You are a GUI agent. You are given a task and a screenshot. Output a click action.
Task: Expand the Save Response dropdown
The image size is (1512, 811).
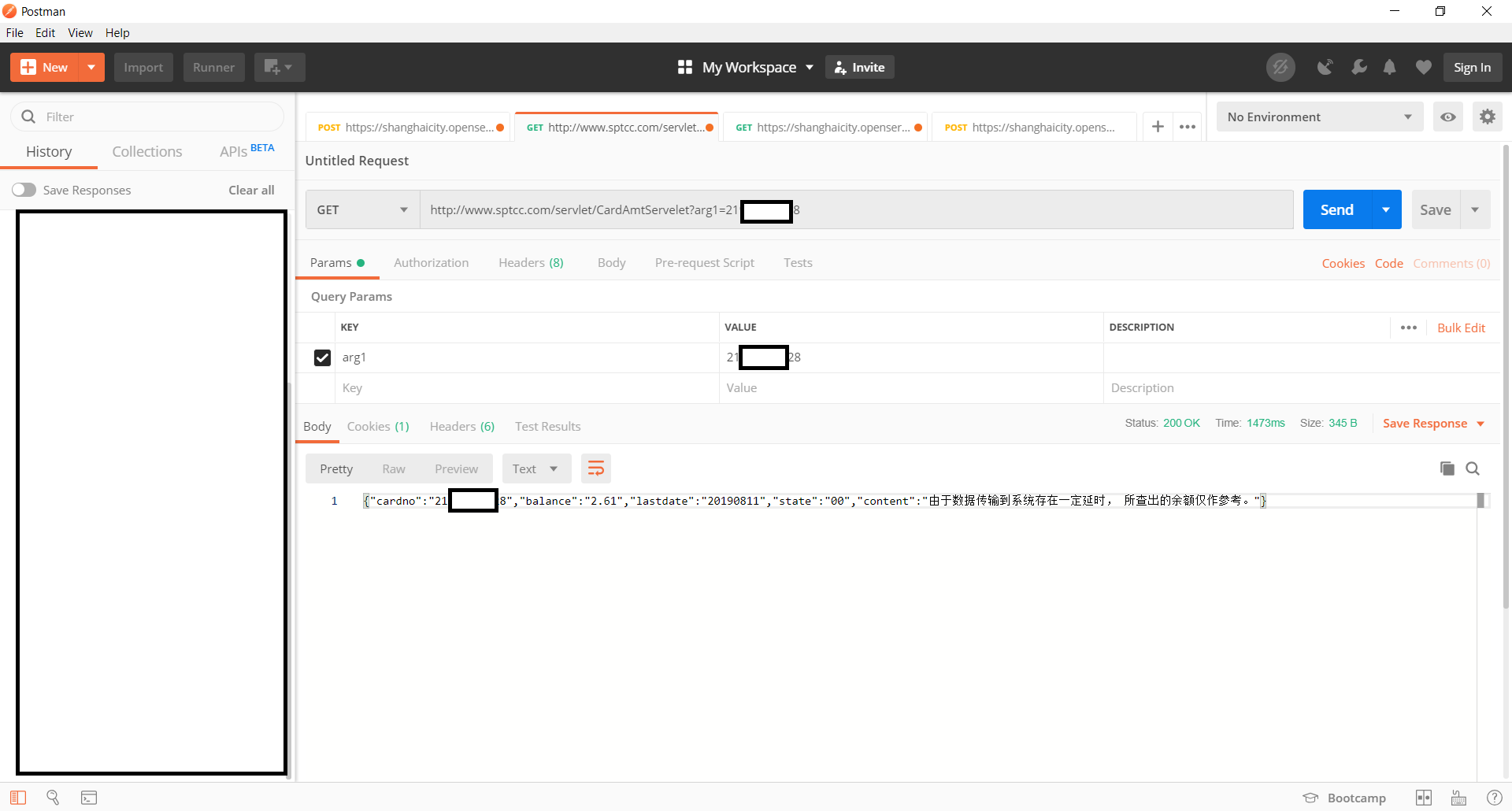tap(1480, 424)
